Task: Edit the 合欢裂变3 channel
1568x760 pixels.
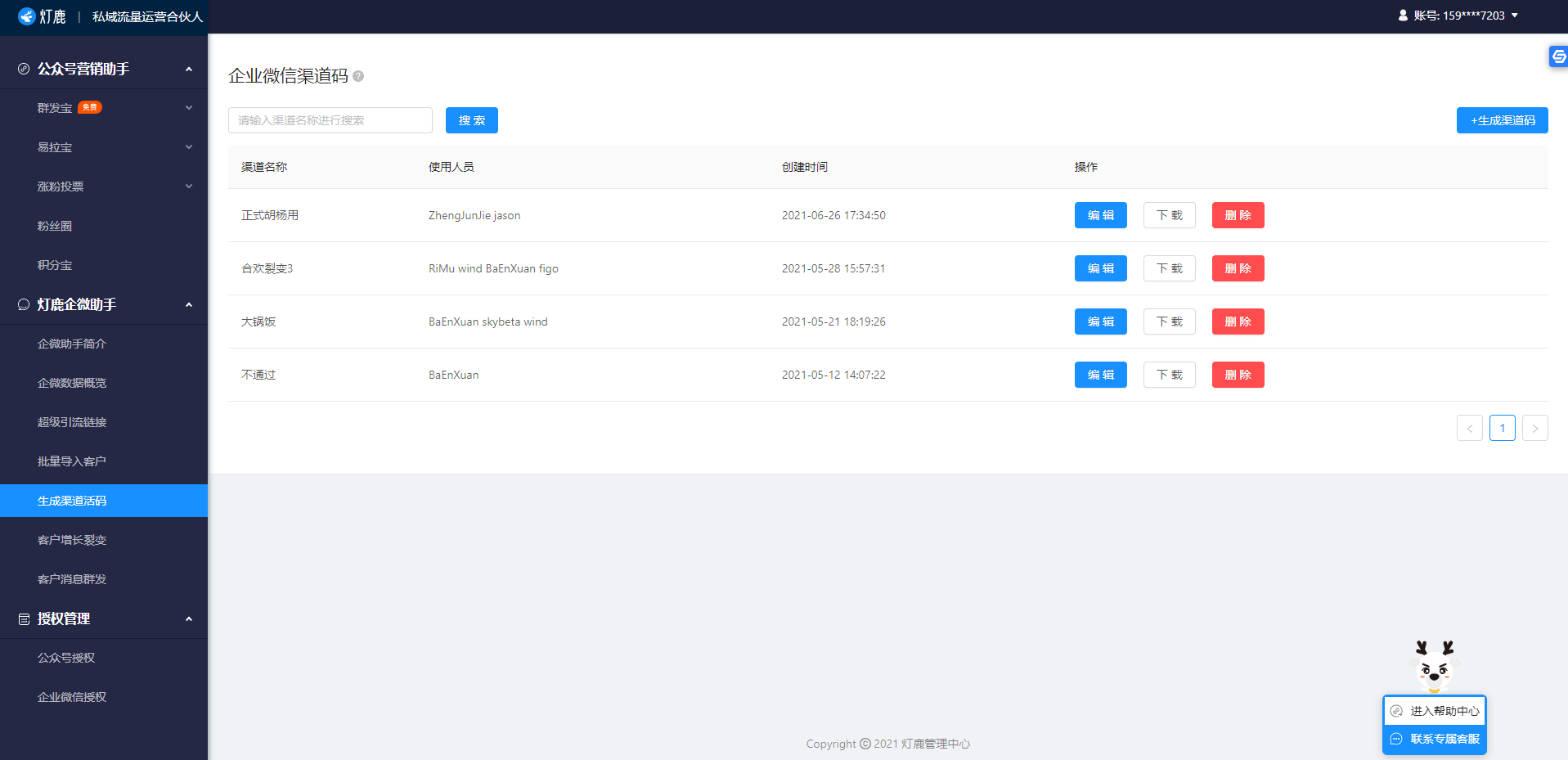Action: tap(1101, 268)
